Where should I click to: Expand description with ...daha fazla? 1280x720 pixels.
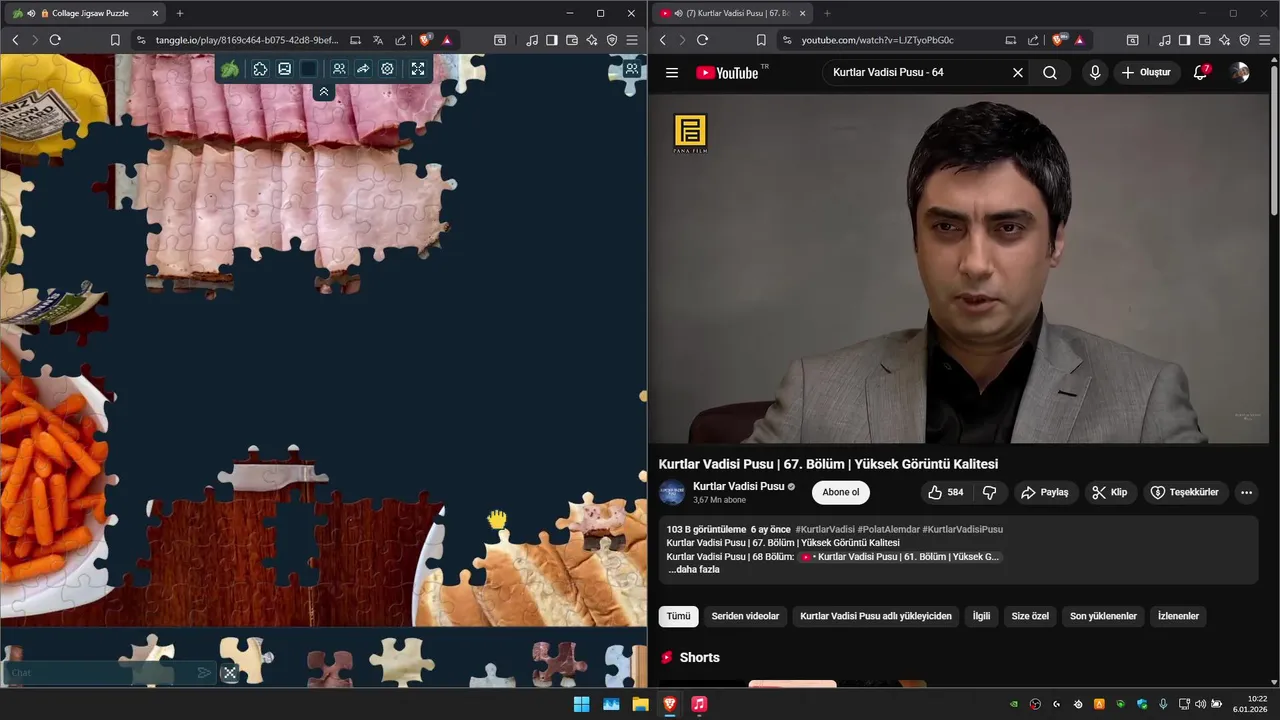(x=694, y=570)
